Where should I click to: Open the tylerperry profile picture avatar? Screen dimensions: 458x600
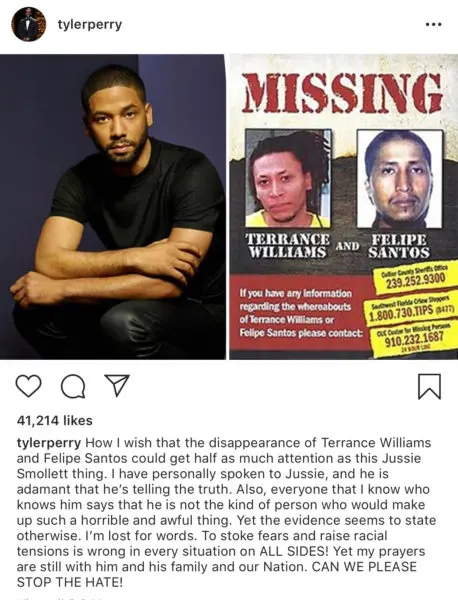point(29,24)
